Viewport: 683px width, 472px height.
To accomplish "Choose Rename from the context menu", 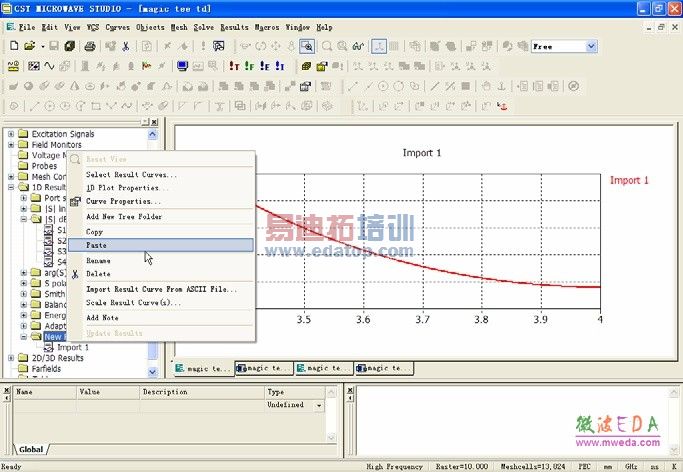I will click(161, 260).
